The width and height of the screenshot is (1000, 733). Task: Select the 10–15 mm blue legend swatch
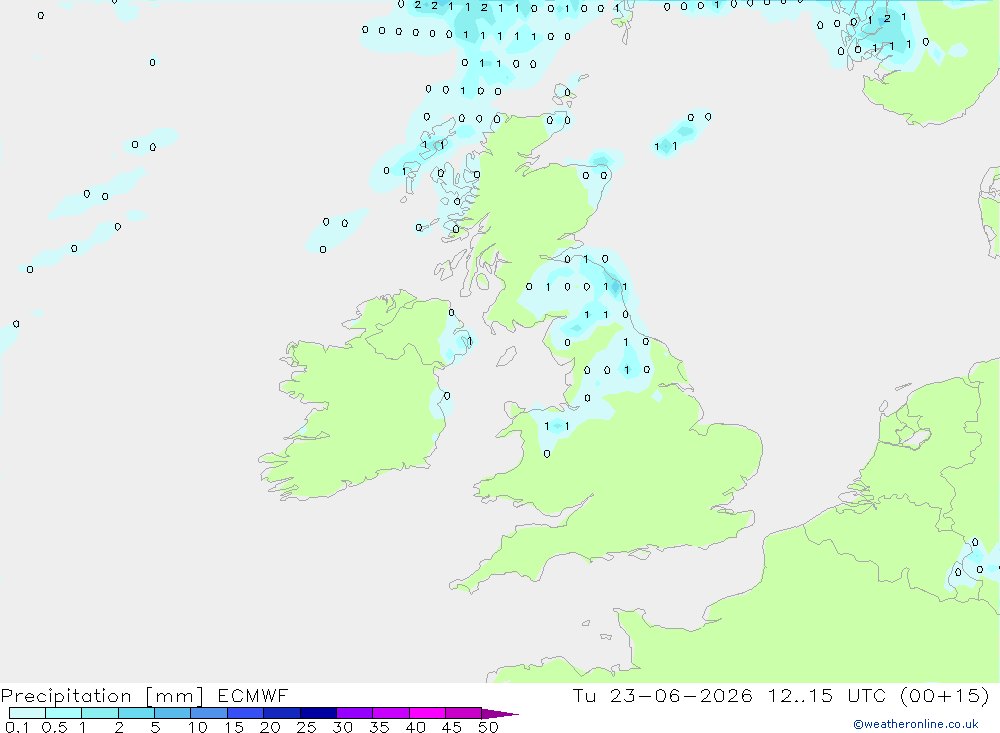click(x=209, y=713)
